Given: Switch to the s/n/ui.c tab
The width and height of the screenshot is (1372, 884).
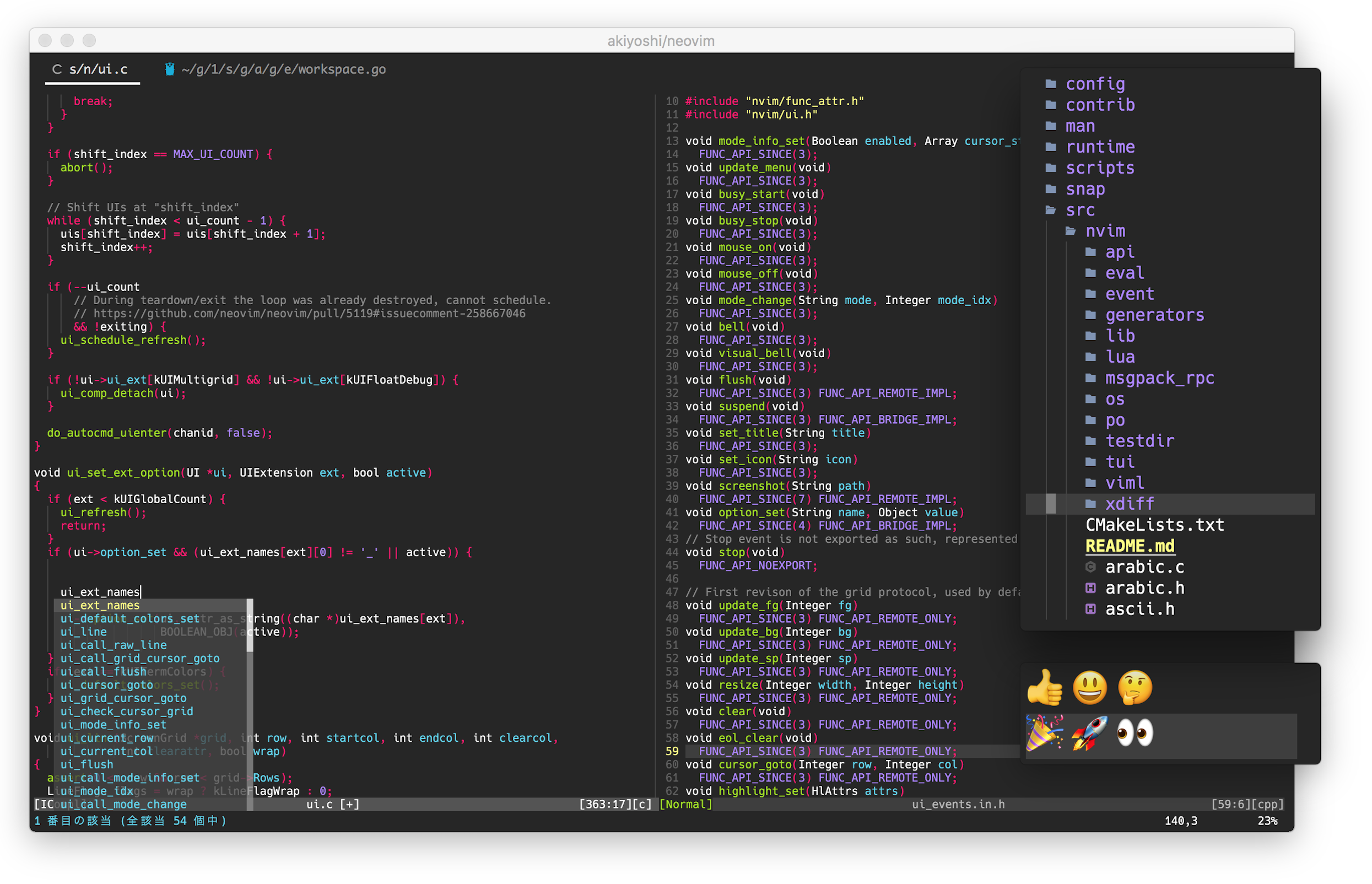Looking at the screenshot, I should [x=92, y=69].
